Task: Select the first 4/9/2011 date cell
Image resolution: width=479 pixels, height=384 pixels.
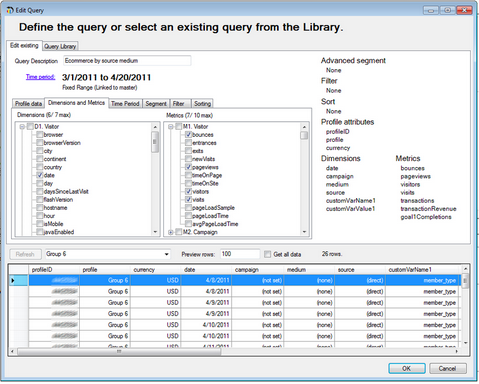Action: pyautogui.click(x=206, y=303)
